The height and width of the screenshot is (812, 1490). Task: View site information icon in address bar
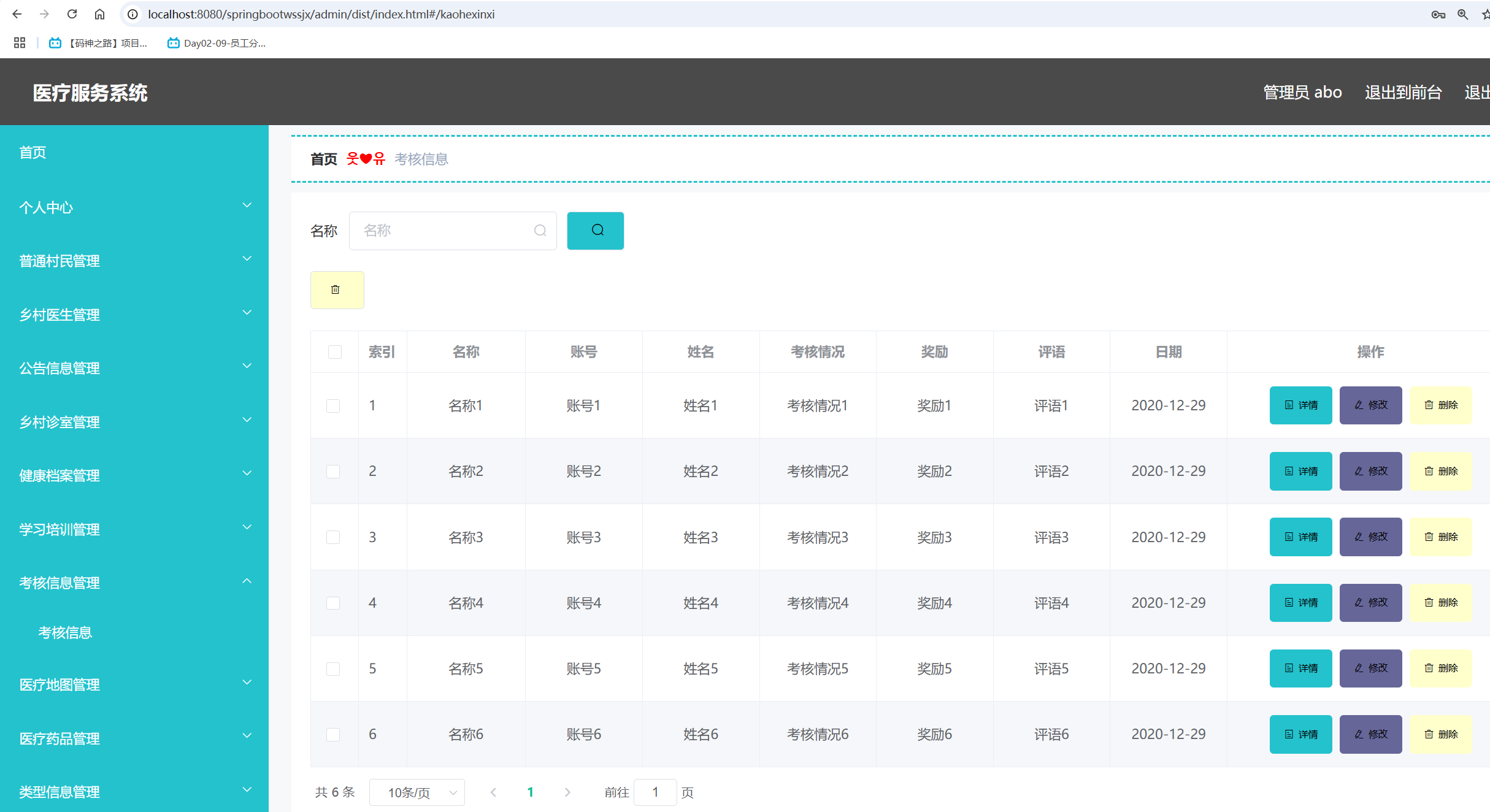coord(132,14)
